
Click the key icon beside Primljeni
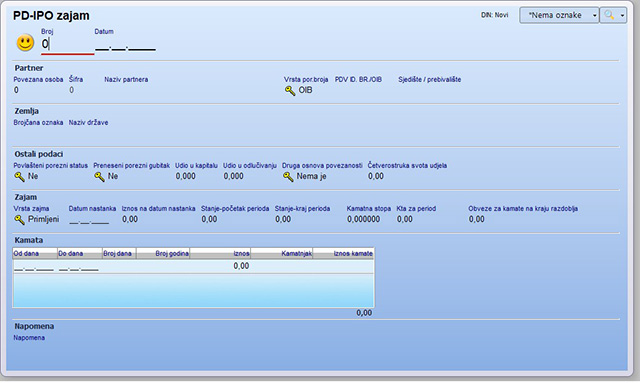[20, 219]
